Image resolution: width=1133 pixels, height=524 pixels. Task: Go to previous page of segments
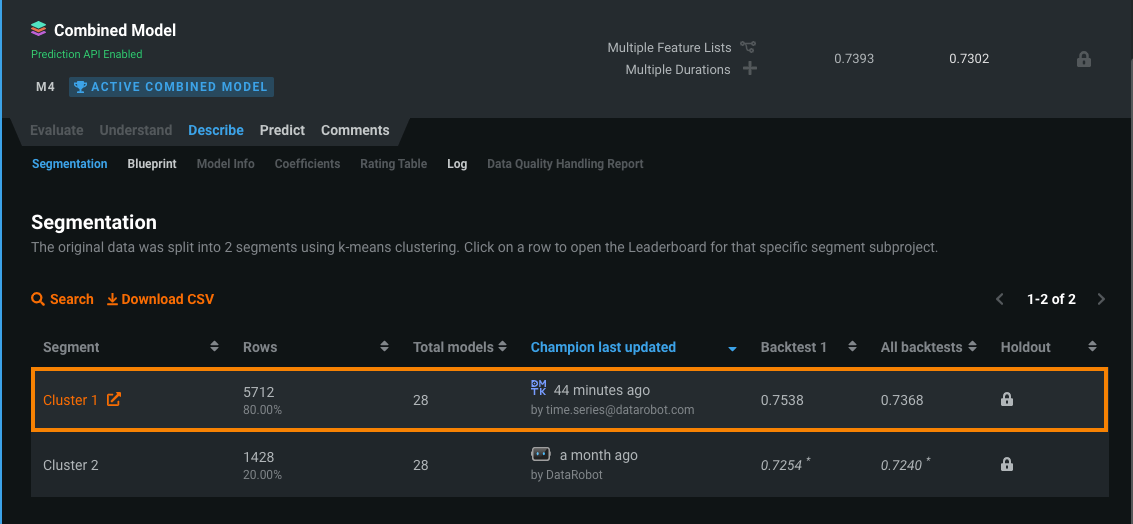coord(999,299)
